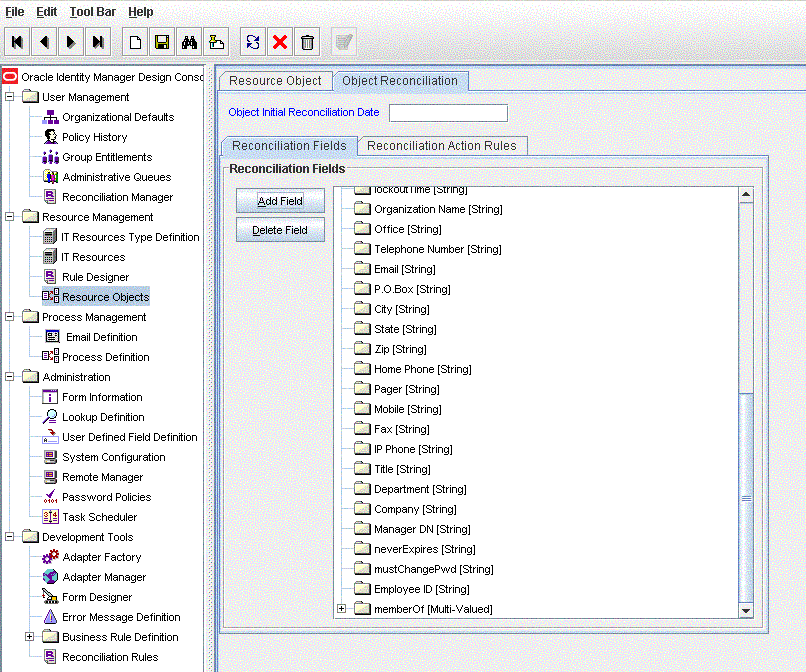806x672 pixels.
Task: Click the Delete Field button
Action: pyautogui.click(x=280, y=231)
